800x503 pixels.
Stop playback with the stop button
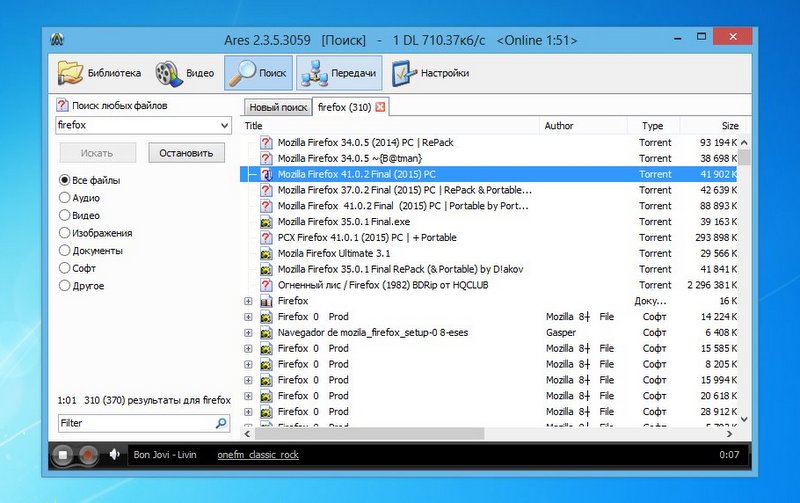pos(63,455)
